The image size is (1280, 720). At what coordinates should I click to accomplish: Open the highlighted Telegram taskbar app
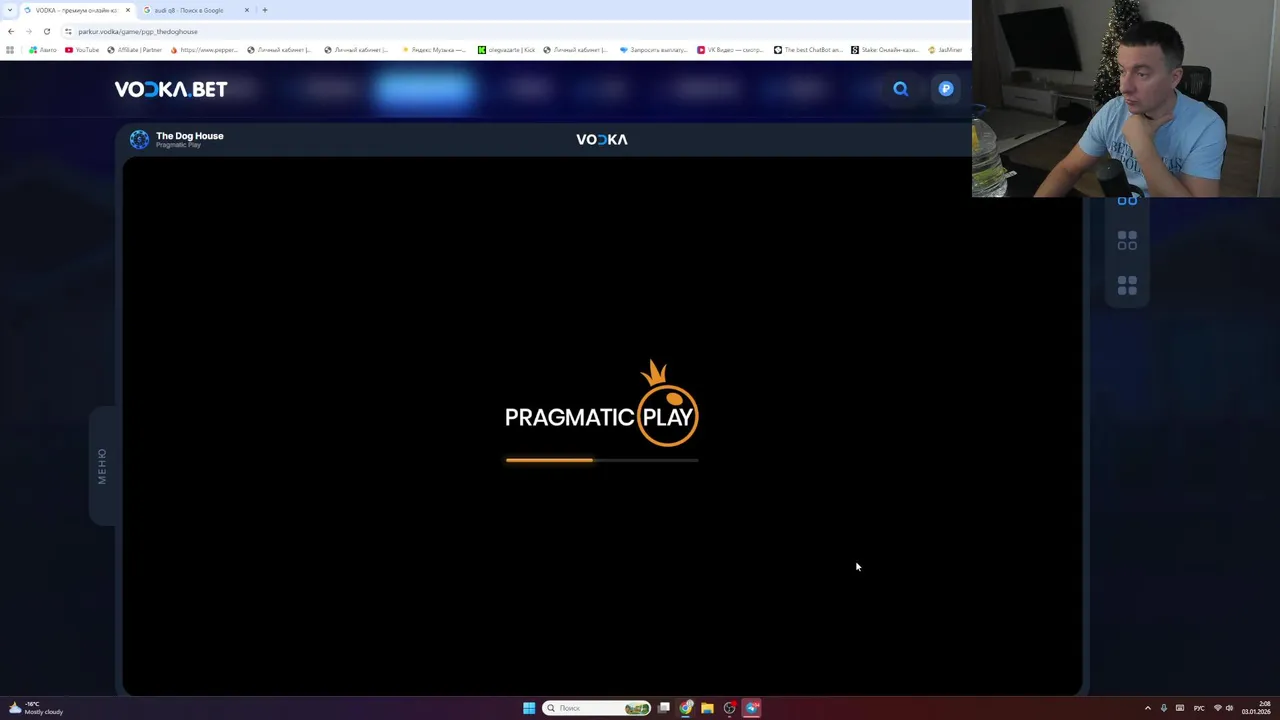coord(752,708)
